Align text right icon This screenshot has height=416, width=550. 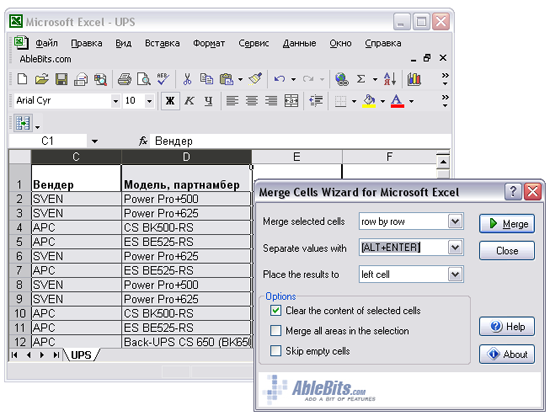point(271,101)
